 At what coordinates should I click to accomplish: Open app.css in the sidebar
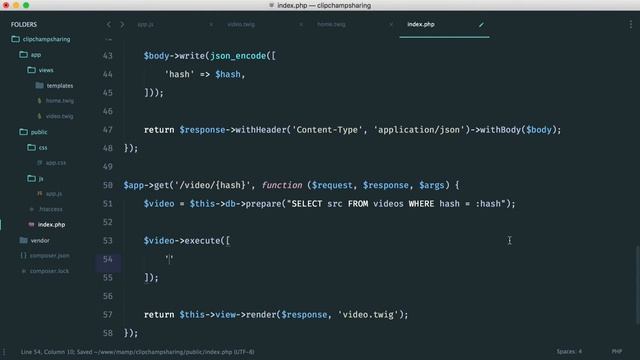click(56, 163)
